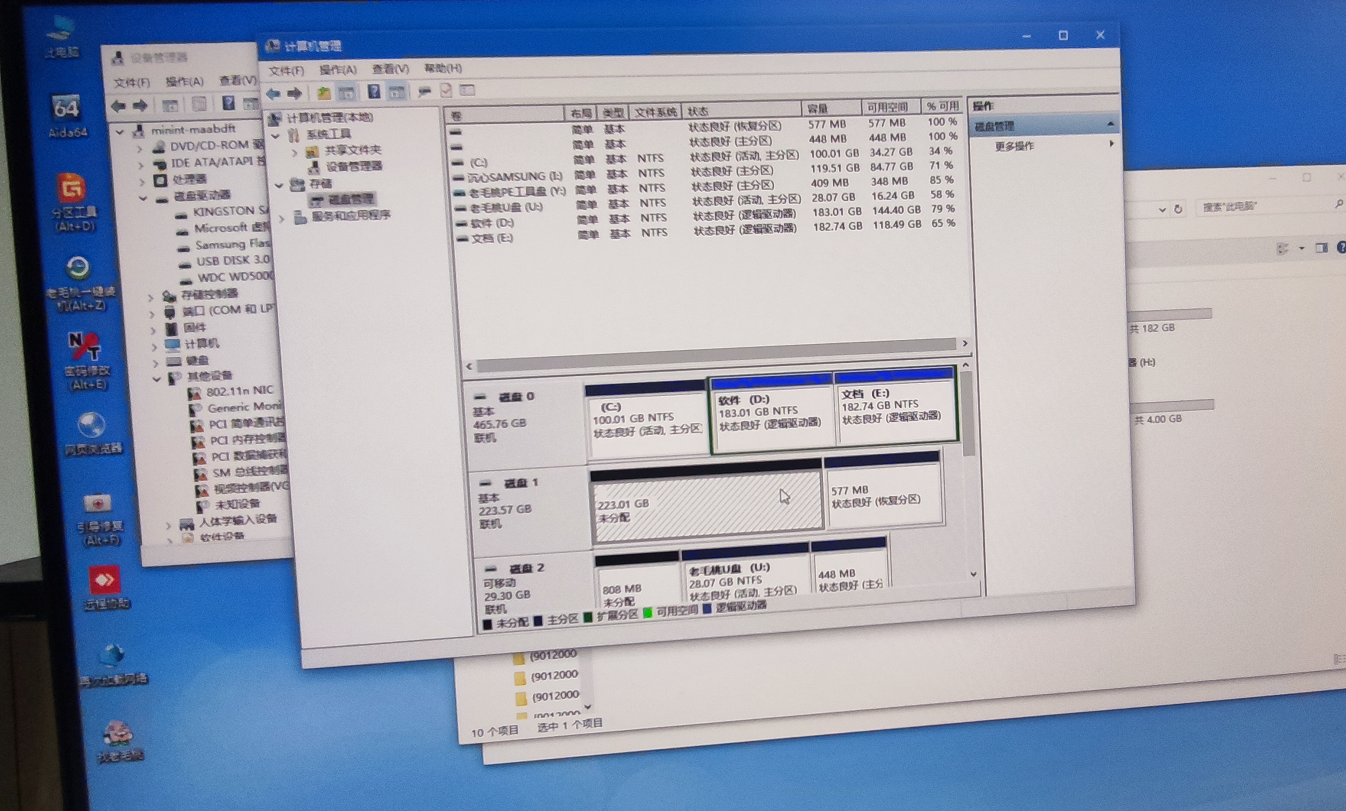The width and height of the screenshot is (1346, 811).
Task: Expand IDE ATA/ATAPI controllers node
Action: click(x=141, y=164)
